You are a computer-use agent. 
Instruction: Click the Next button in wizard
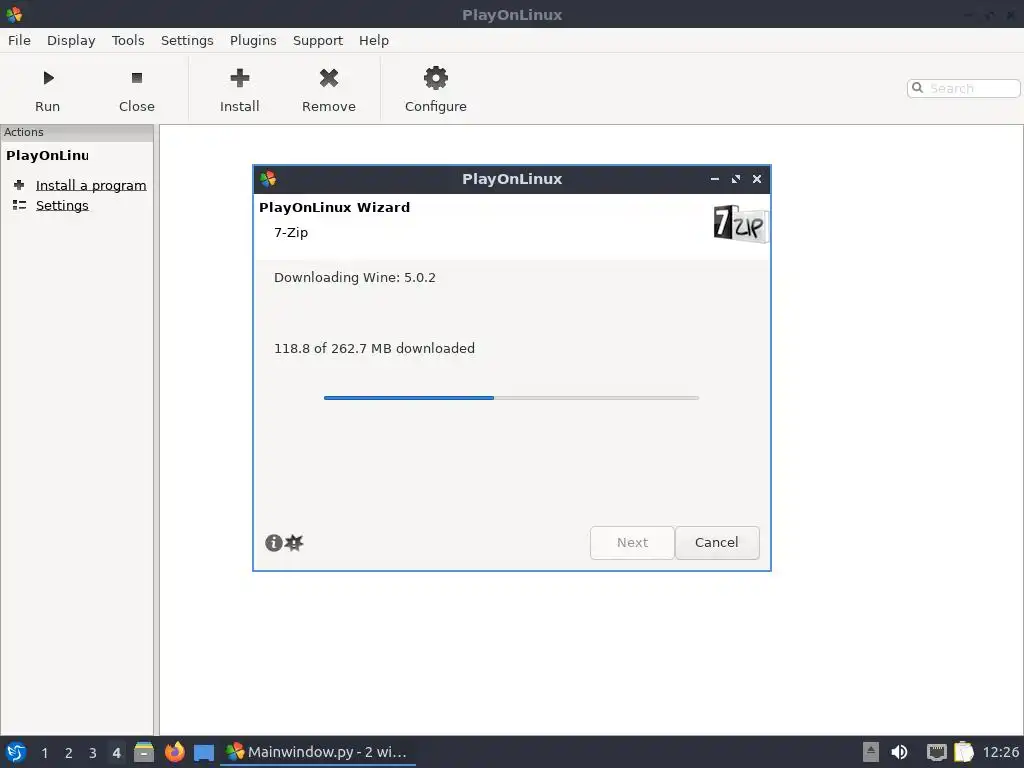pyautogui.click(x=632, y=543)
